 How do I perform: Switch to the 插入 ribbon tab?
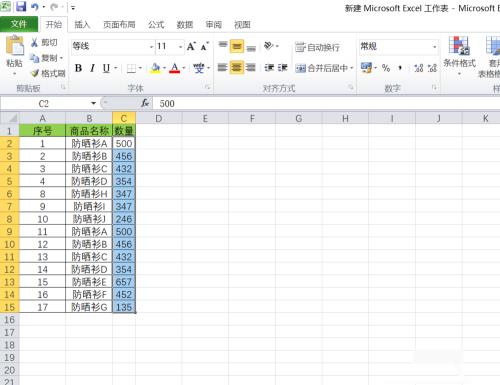coord(82,24)
